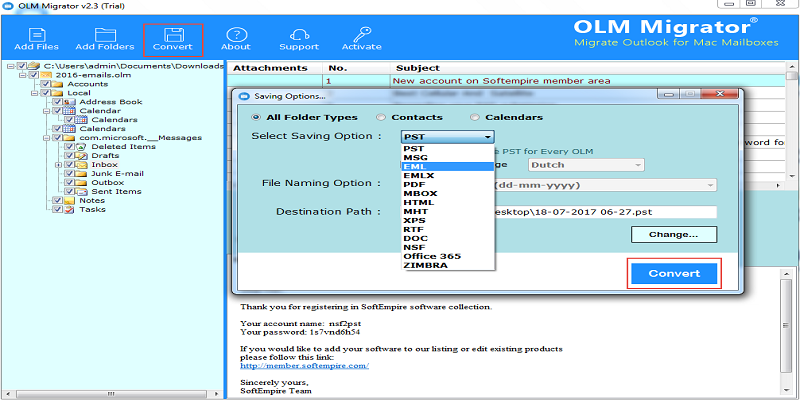This screenshot has width=800, height=400.
Task: Open the File Naming Option dropdown
Action: point(605,185)
